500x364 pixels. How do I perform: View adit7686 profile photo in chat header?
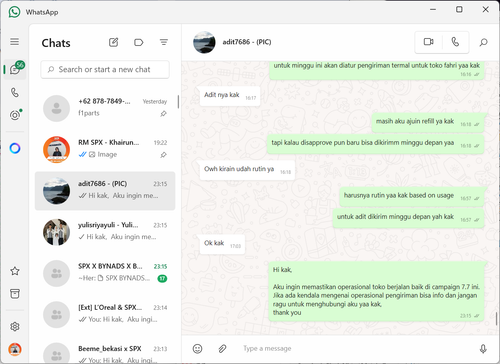pos(204,42)
